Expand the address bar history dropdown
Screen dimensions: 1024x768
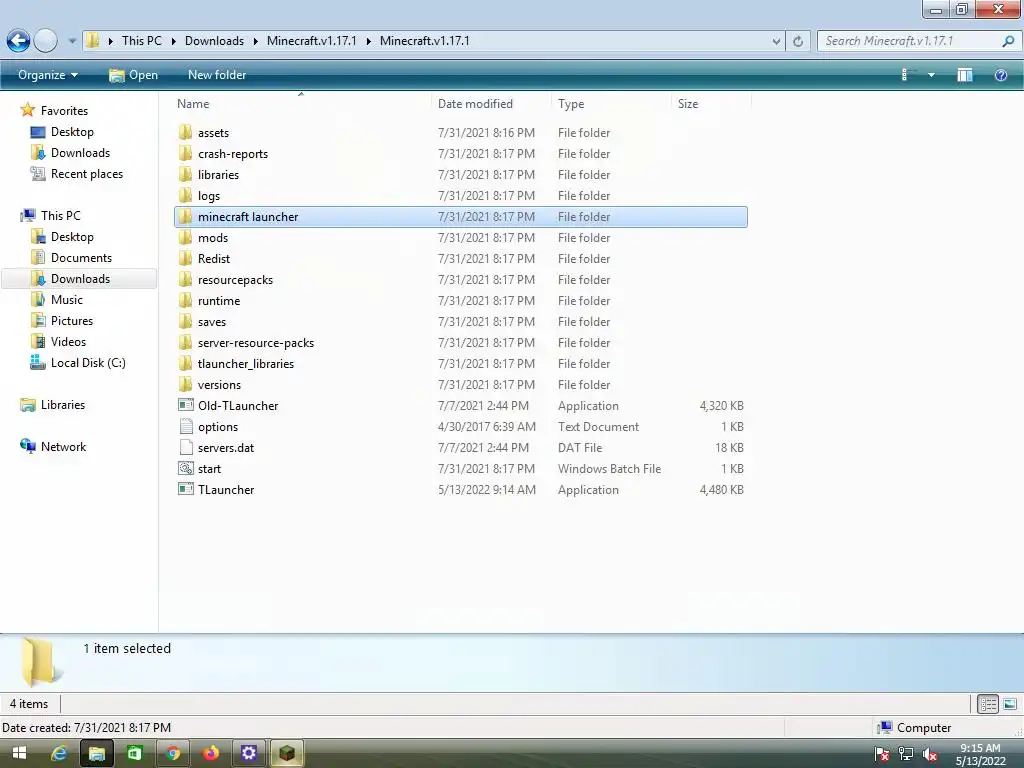tap(776, 41)
